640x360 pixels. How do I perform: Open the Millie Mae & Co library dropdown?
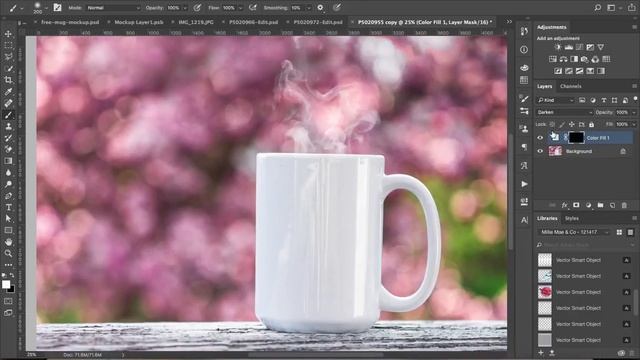573,232
